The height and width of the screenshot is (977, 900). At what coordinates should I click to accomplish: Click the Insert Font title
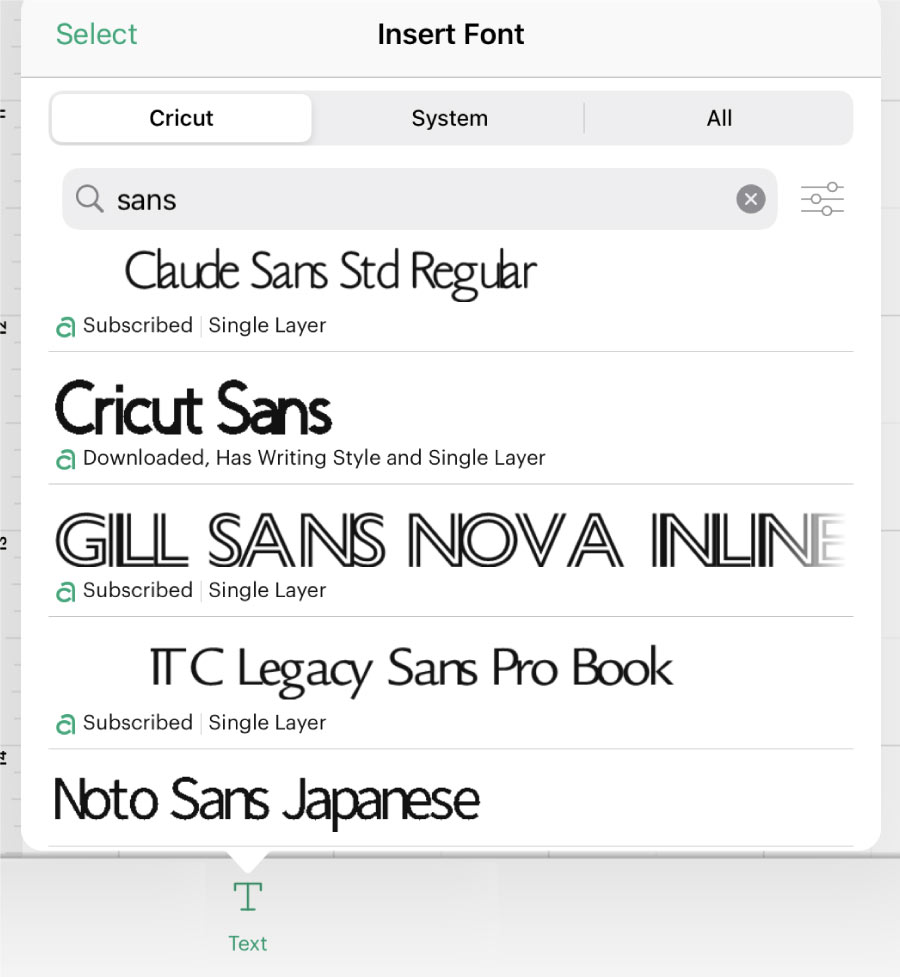click(451, 34)
